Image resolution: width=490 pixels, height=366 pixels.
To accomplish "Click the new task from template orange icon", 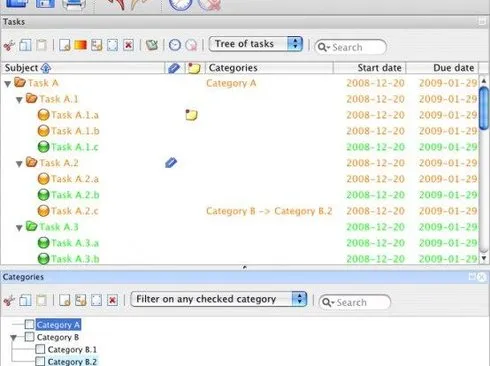I will click(80, 45).
